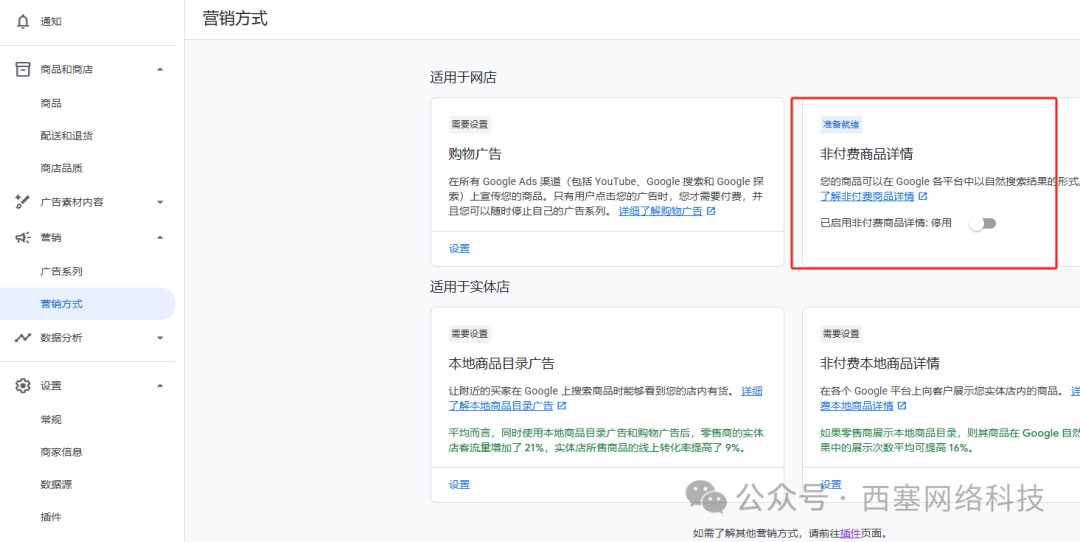1080x542 pixels.
Task: Collapse the 营销 section arrow
Action: pos(160,238)
